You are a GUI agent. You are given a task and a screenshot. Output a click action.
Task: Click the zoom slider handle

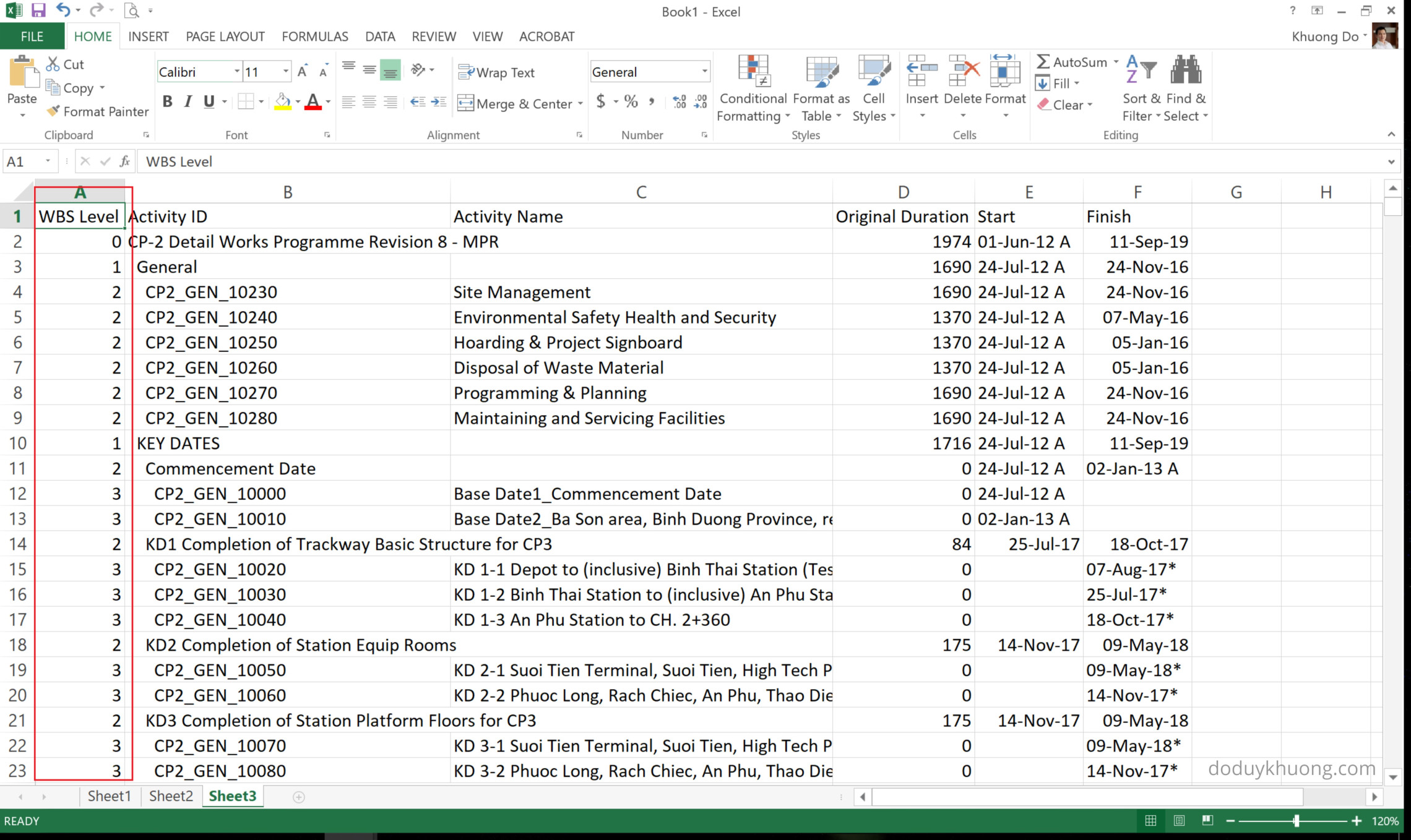tap(1297, 821)
